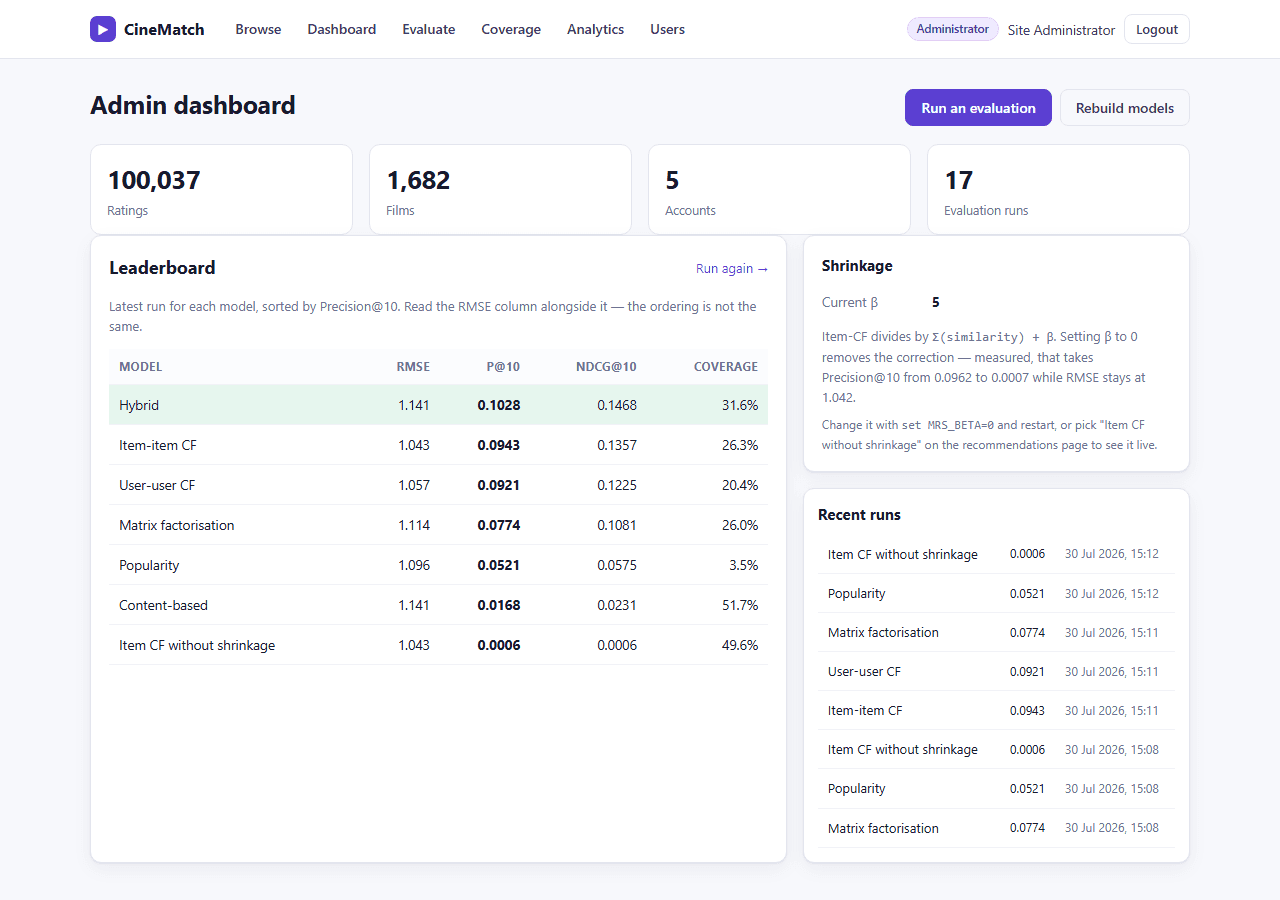Click the Shrinkage panel heading

coord(857,266)
